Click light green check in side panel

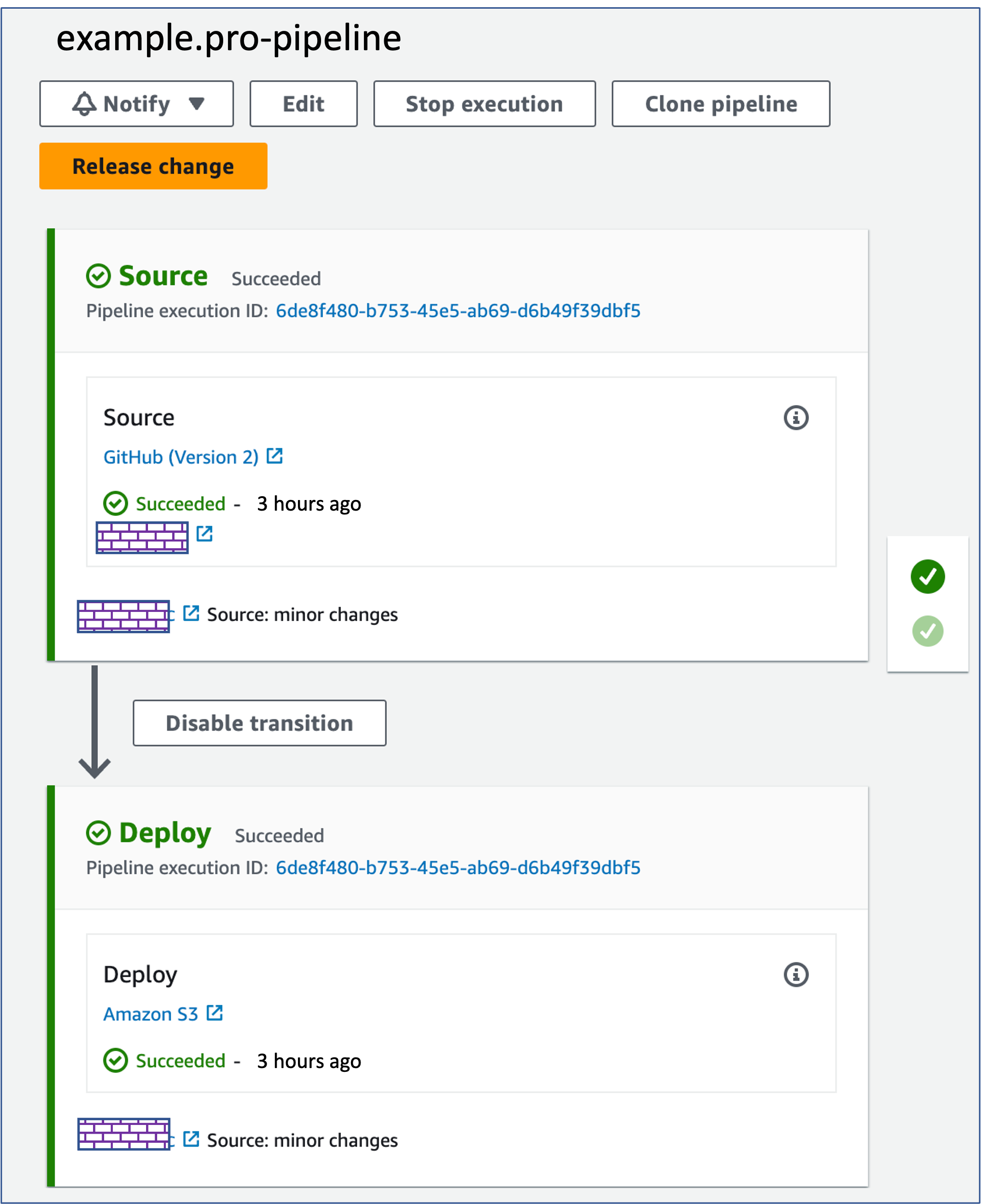coord(927,631)
